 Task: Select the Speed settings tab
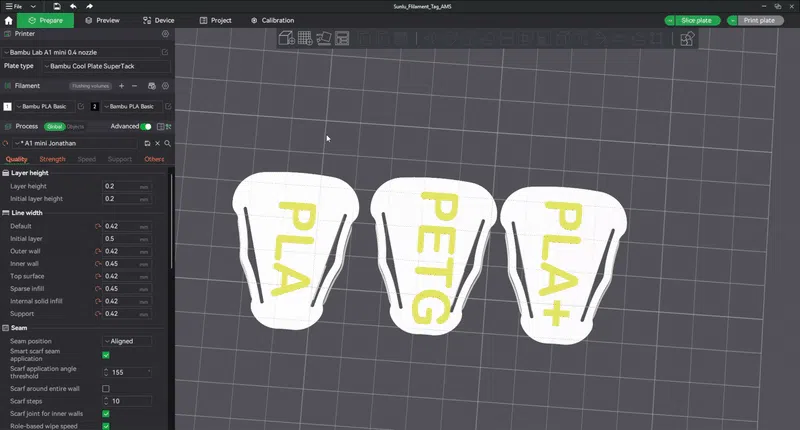(87, 159)
